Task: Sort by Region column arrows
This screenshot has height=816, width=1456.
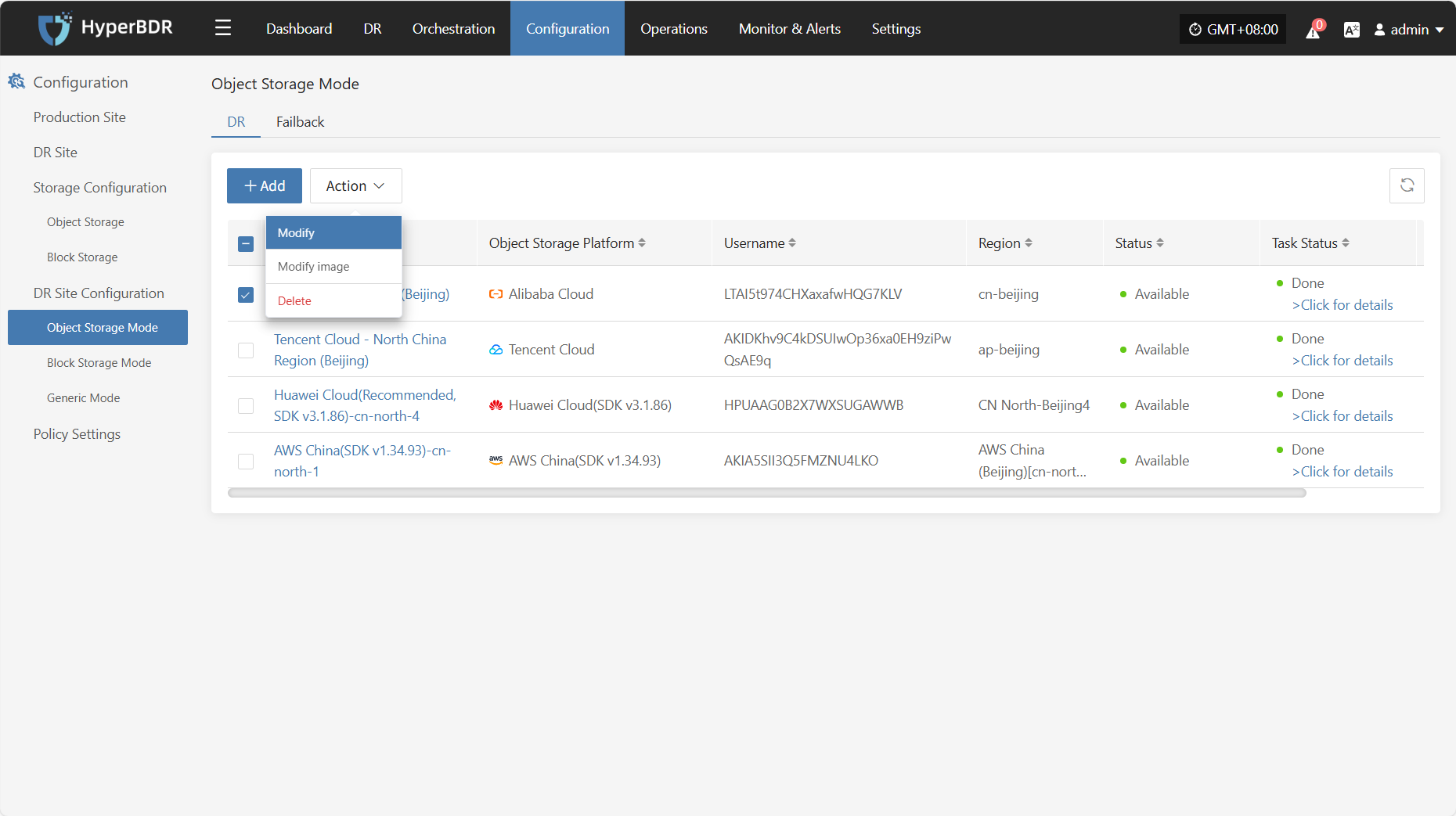Action: pyautogui.click(x=1029, y=243)
